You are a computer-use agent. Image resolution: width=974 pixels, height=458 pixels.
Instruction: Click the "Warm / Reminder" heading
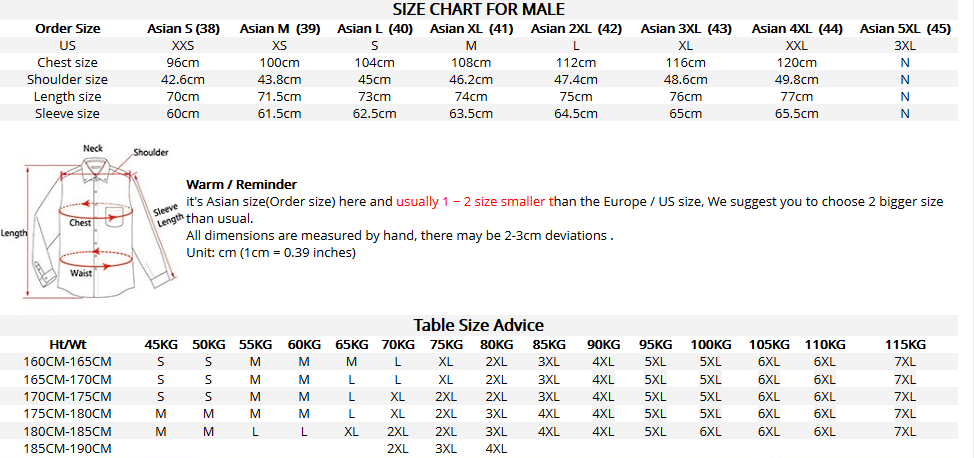tap(241, 185)
